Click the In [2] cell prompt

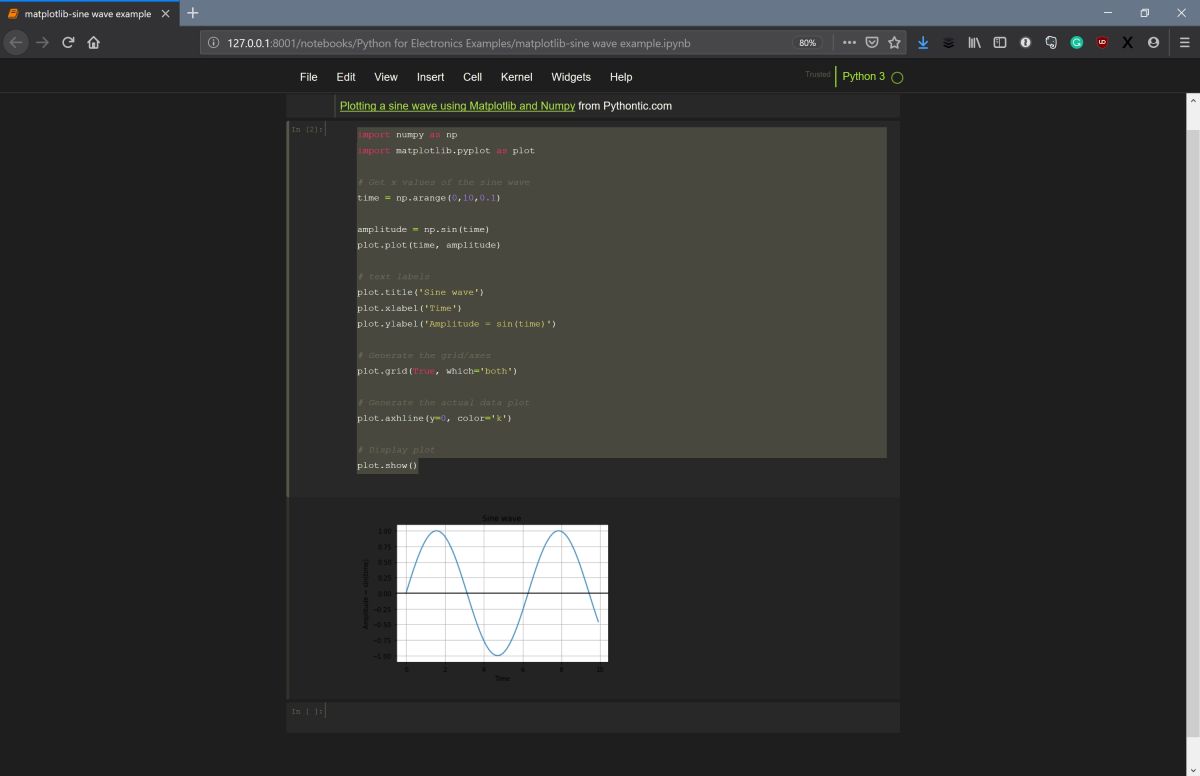click(307, 130)
